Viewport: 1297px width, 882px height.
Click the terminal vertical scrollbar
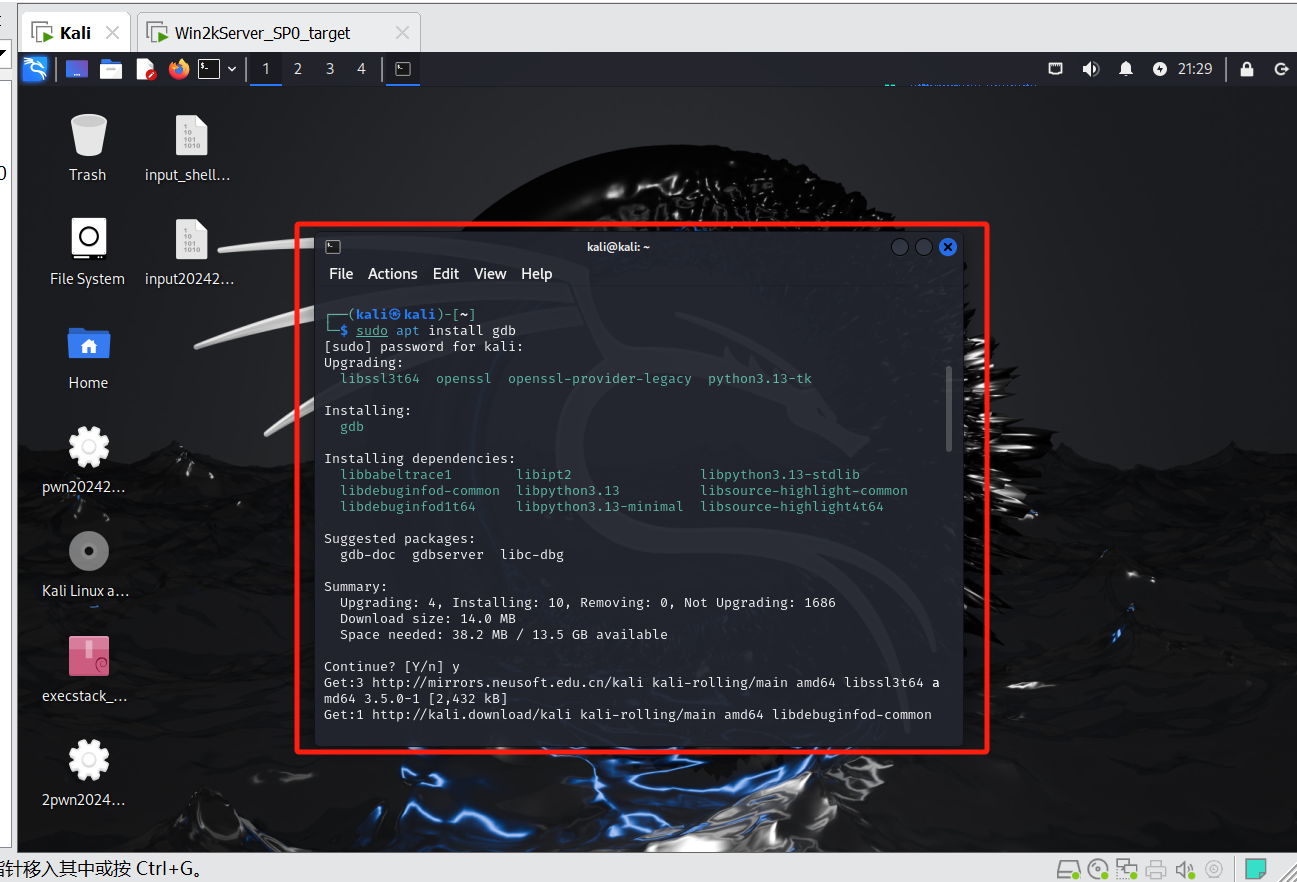(x=949, y=409)
